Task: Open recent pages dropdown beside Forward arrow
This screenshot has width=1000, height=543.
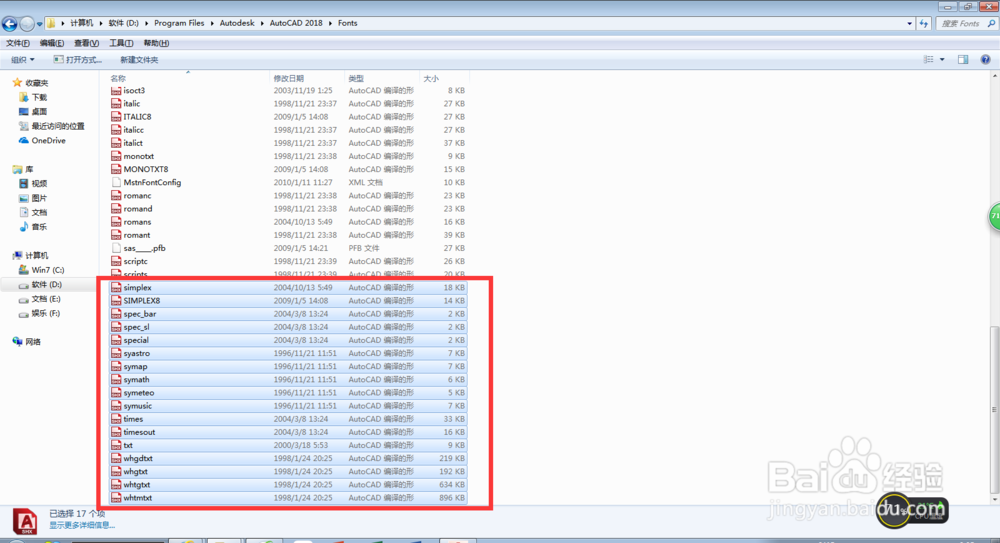Action: (40, 24)
